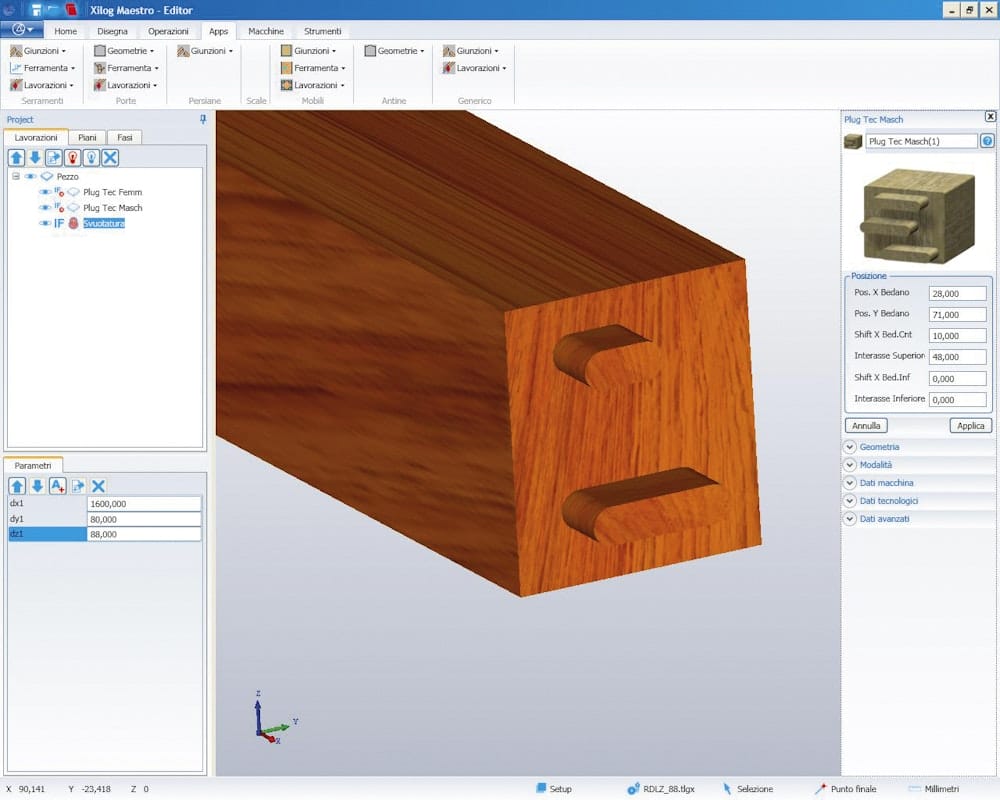
Task: Toggle visibility eye of Svuotatura
Action: 44,224
